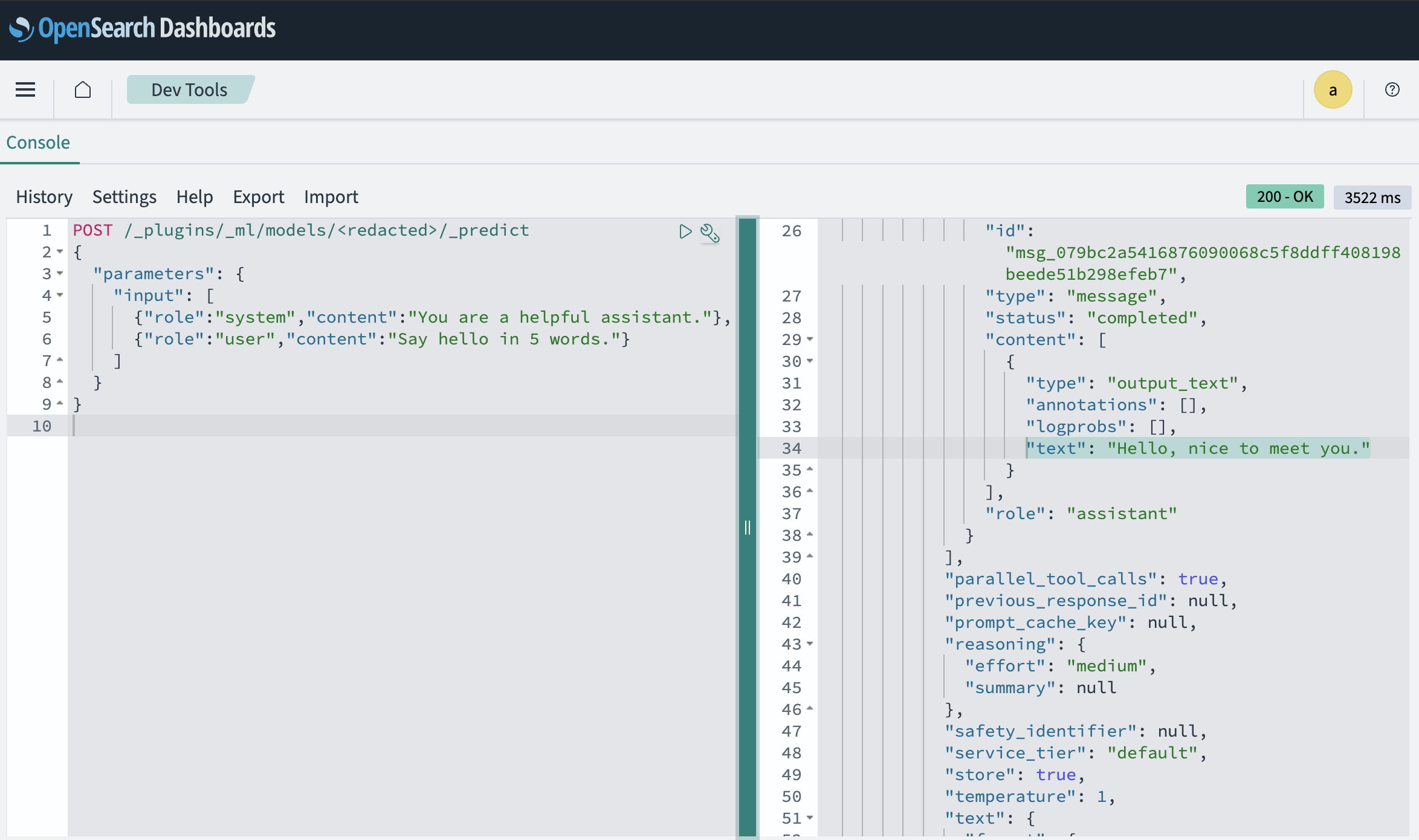This screenshot has height=840, width=1419.
Task: Click the OpenSearch Dashboards logo
Action: click(143, 28)
